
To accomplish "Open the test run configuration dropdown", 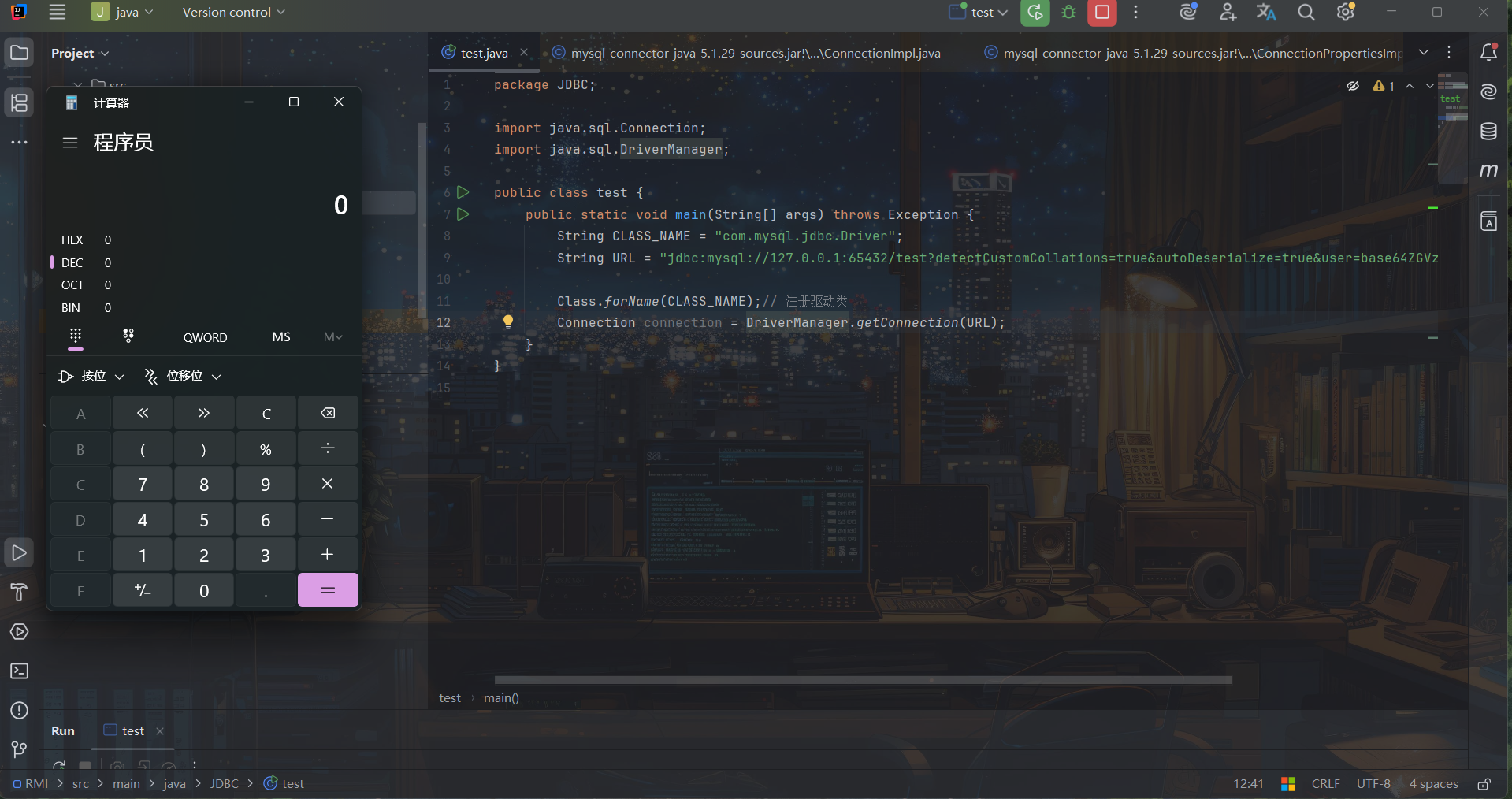I will [x=979, y=13].
